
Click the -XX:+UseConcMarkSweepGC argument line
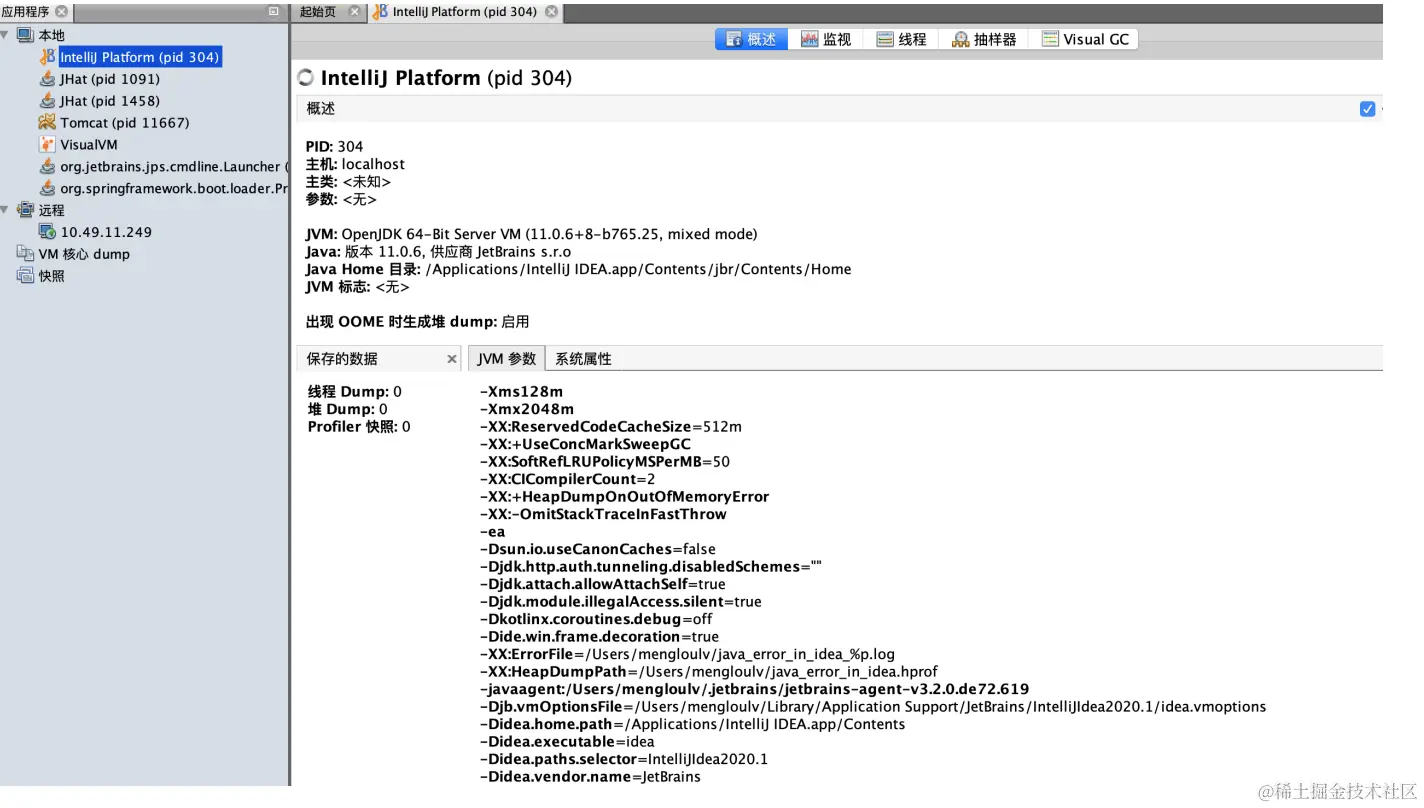point(585,444)
